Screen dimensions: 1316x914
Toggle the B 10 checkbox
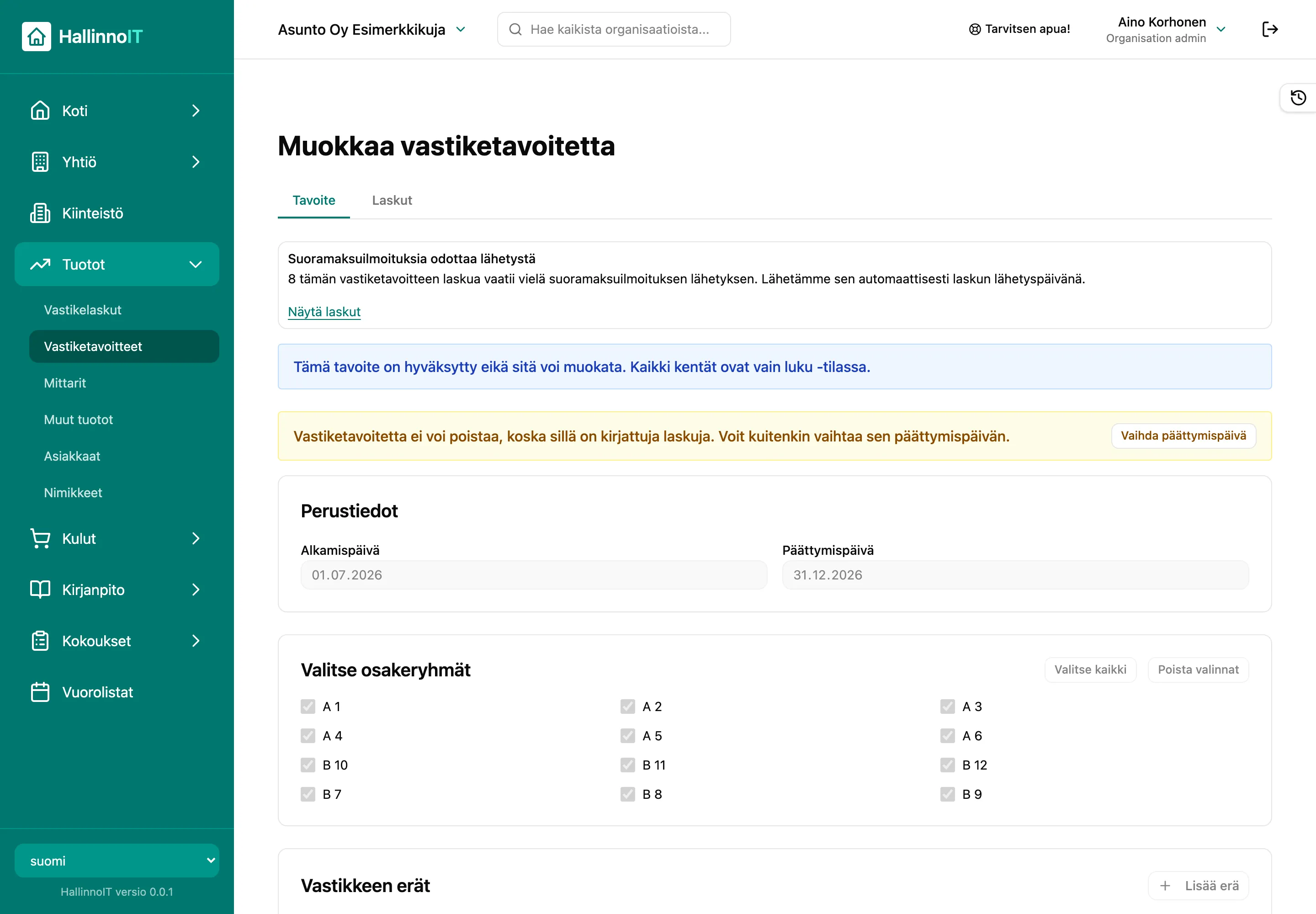tap(308, 765)
